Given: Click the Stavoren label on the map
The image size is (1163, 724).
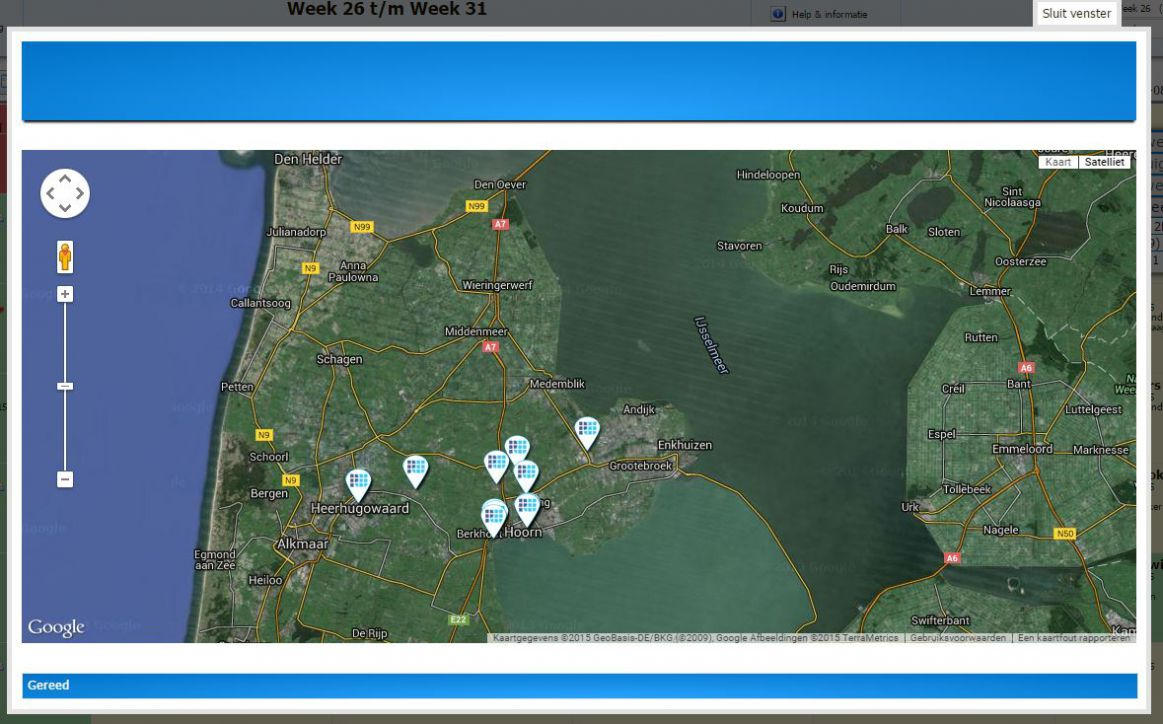Looking at the screenshot, I should [739, 246].
